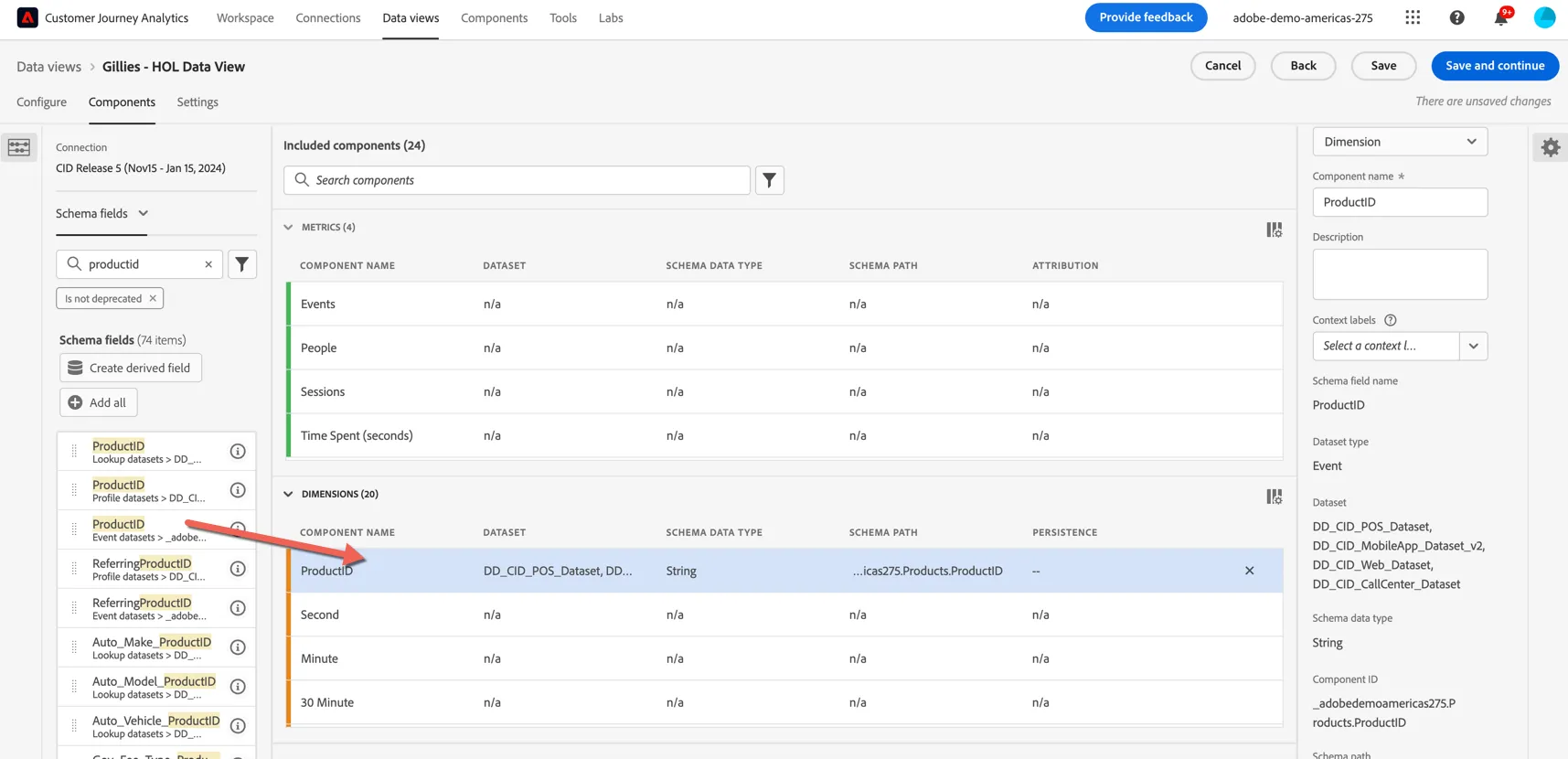Remove the 'Is not deprecated' filter tag
Image resolution: width=1568 pixels, height=759 pixels.
pyautogui.click(x=153, y=298)
